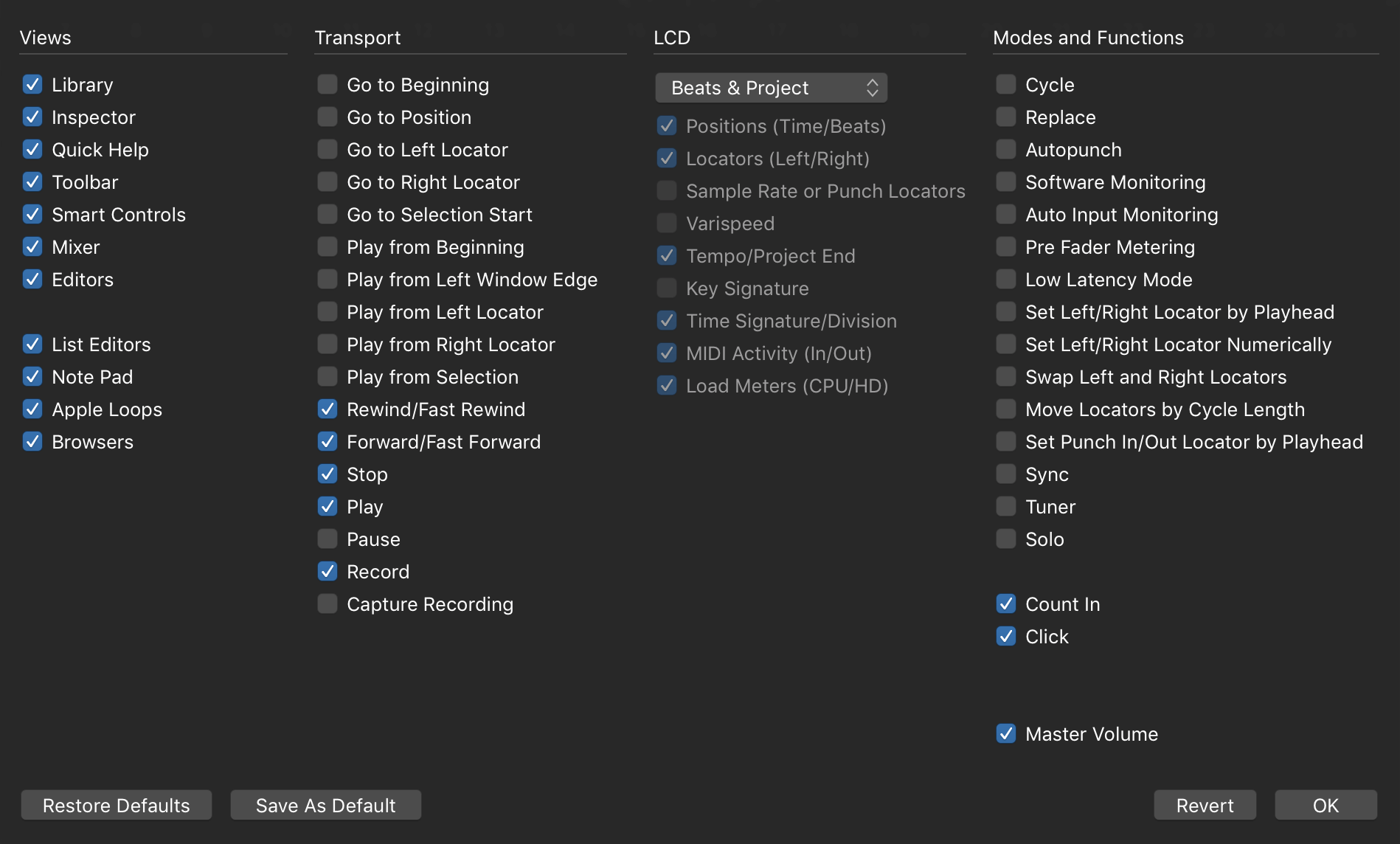This screenshot has width=1400, height=844.
Task: Uncheck Smart Controls under Views
Action: (x=32, y=214)
